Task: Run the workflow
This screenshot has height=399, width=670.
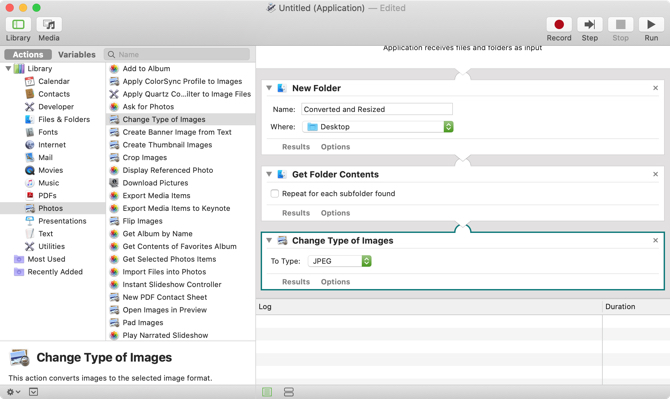Action: (x=651, y=25)
